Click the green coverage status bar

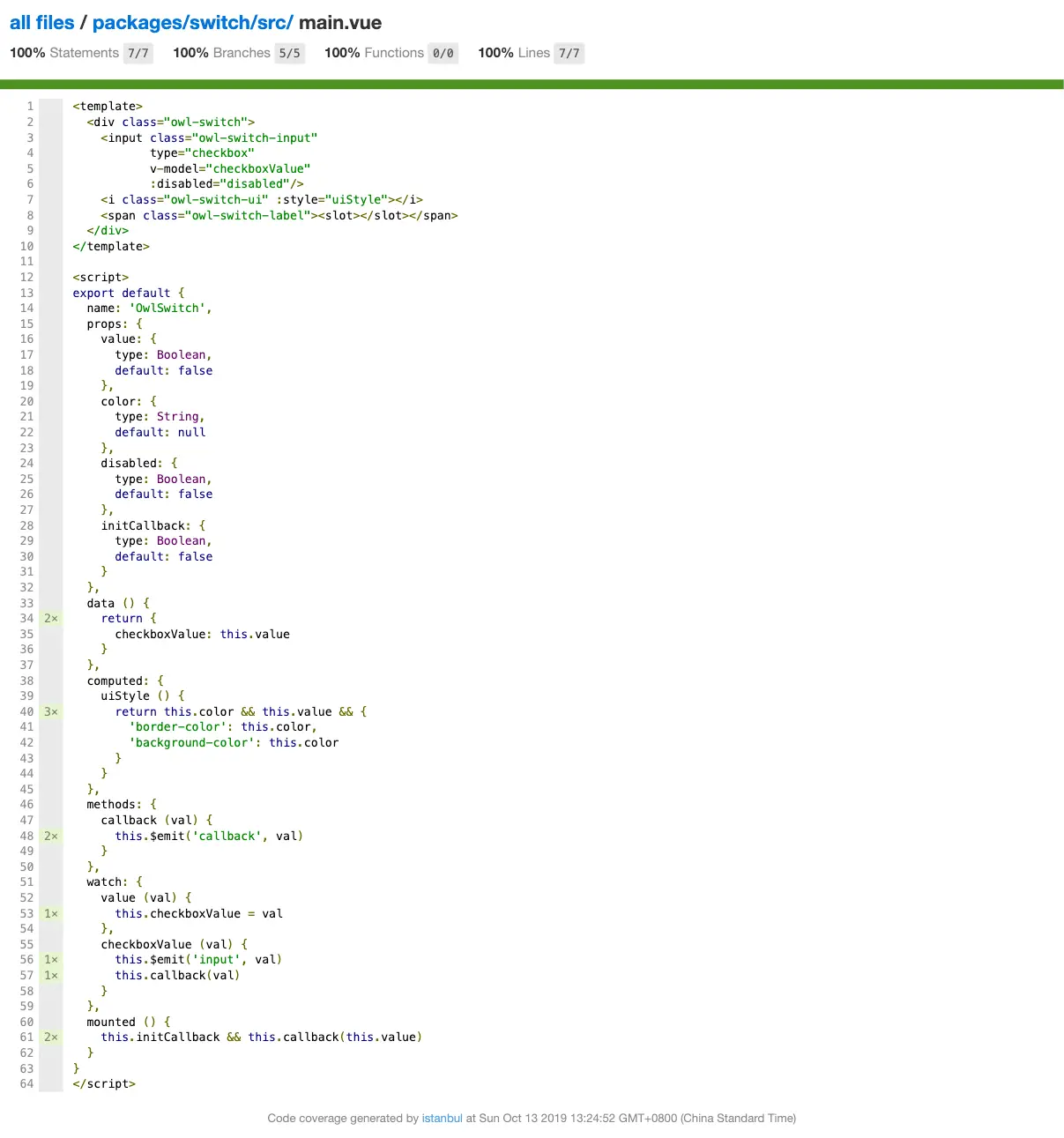point(532,85)
